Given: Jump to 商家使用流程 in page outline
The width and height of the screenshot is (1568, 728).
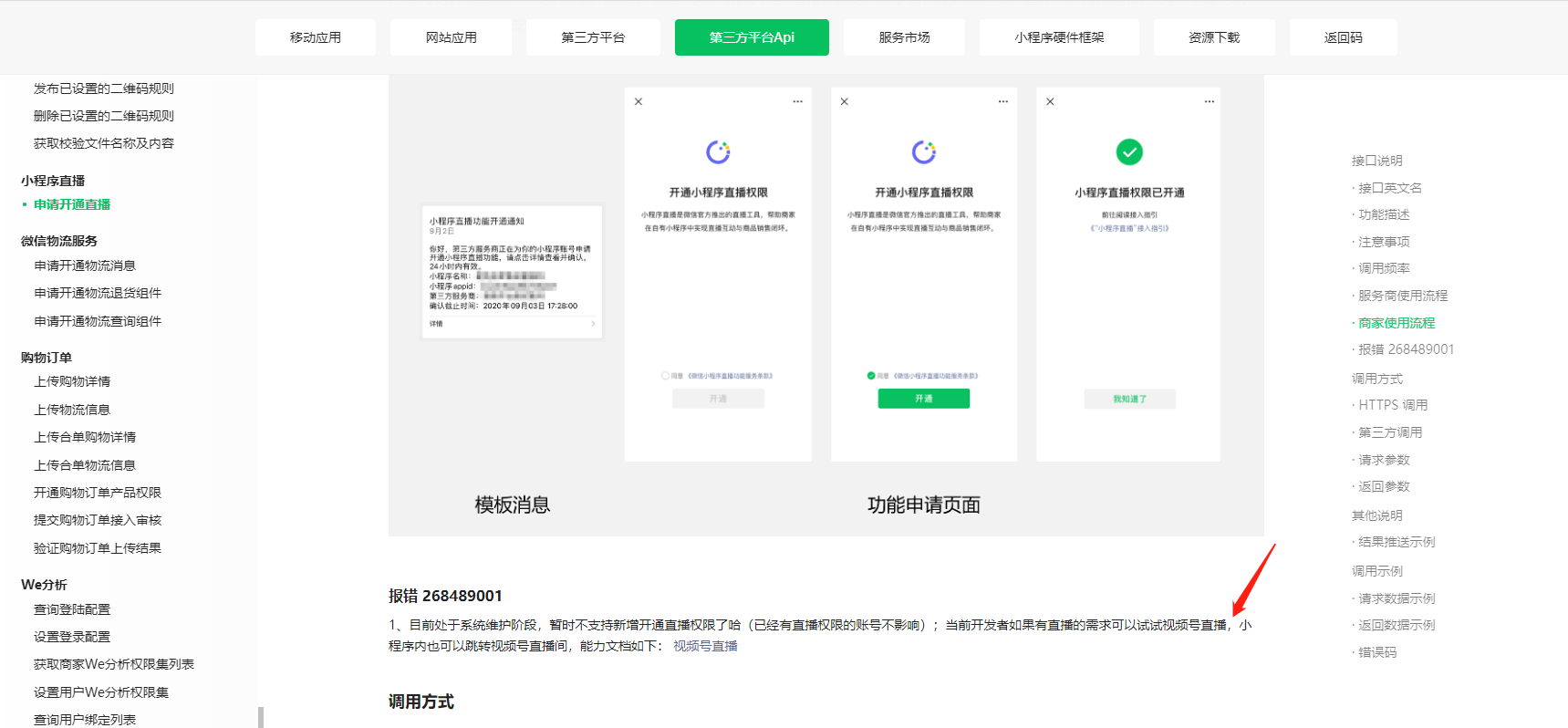Looking at the screenshot, I should pos(1397,323).
